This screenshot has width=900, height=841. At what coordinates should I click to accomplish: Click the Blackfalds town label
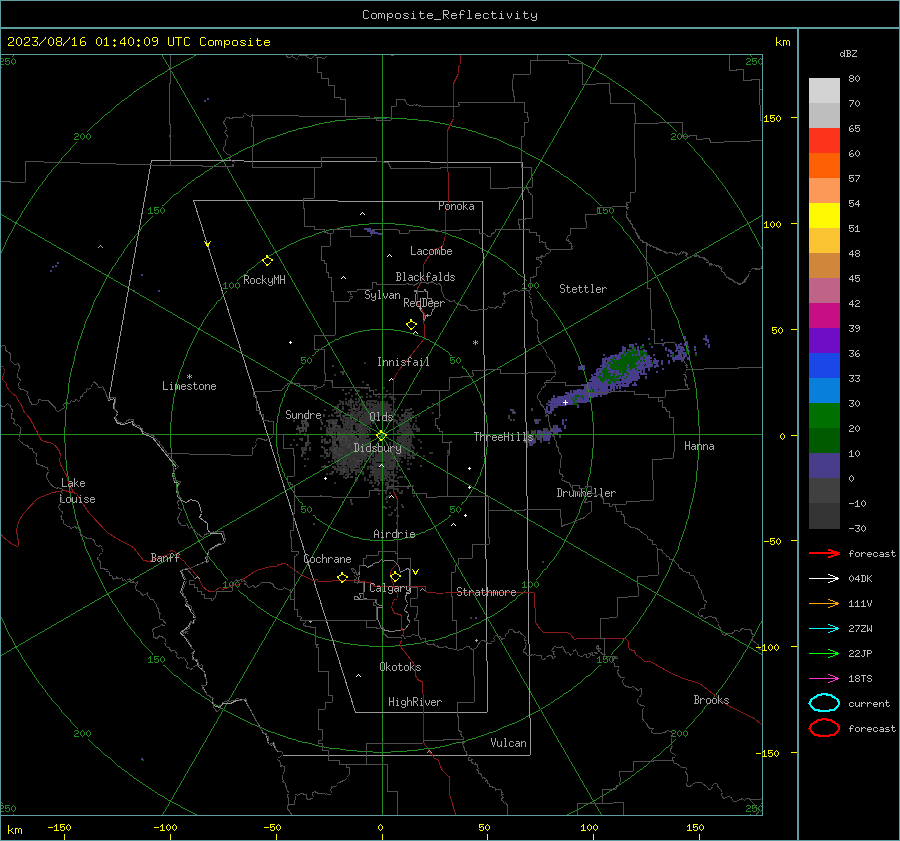click(425, 277)
